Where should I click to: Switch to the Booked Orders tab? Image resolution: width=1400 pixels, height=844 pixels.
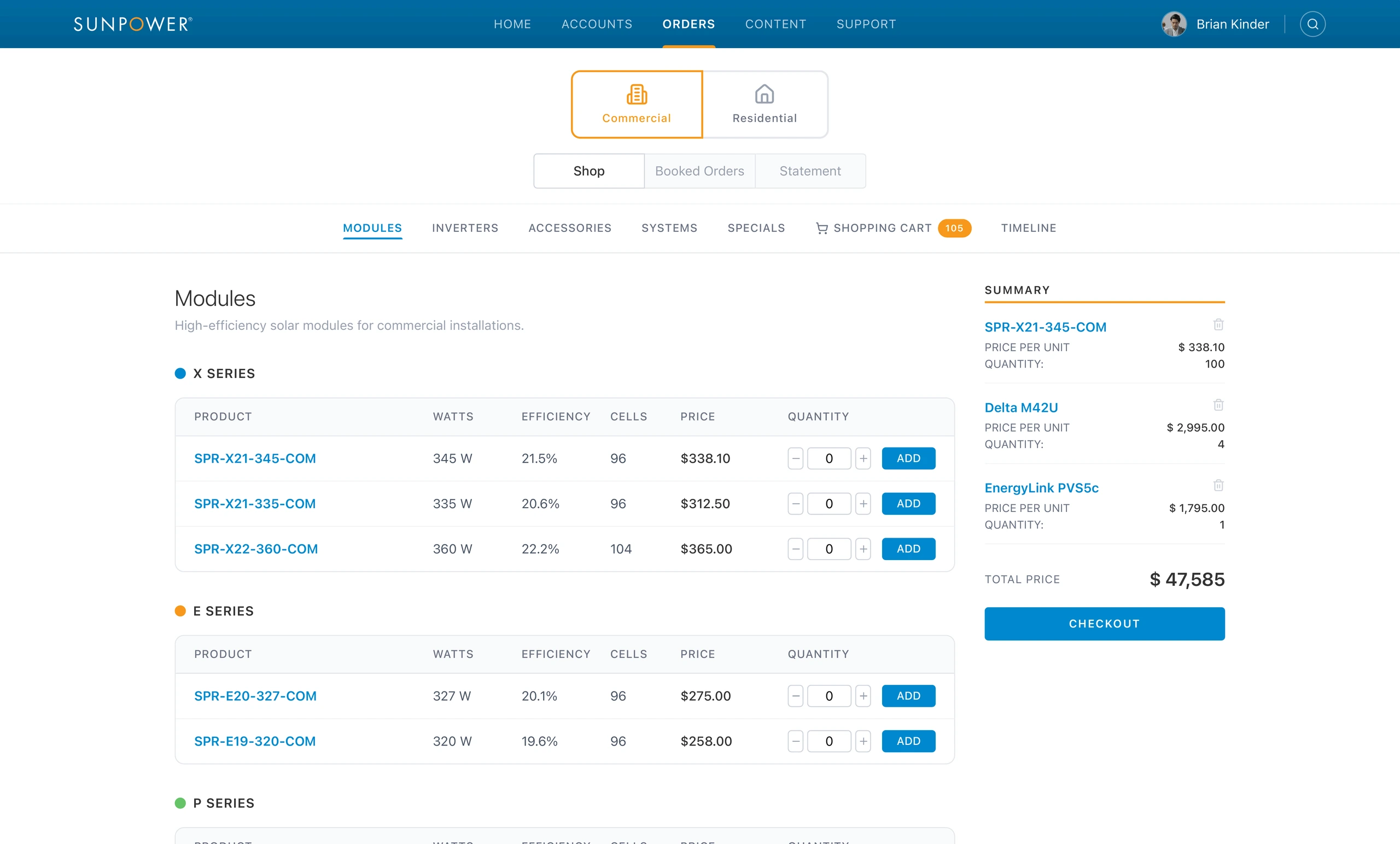699,171
